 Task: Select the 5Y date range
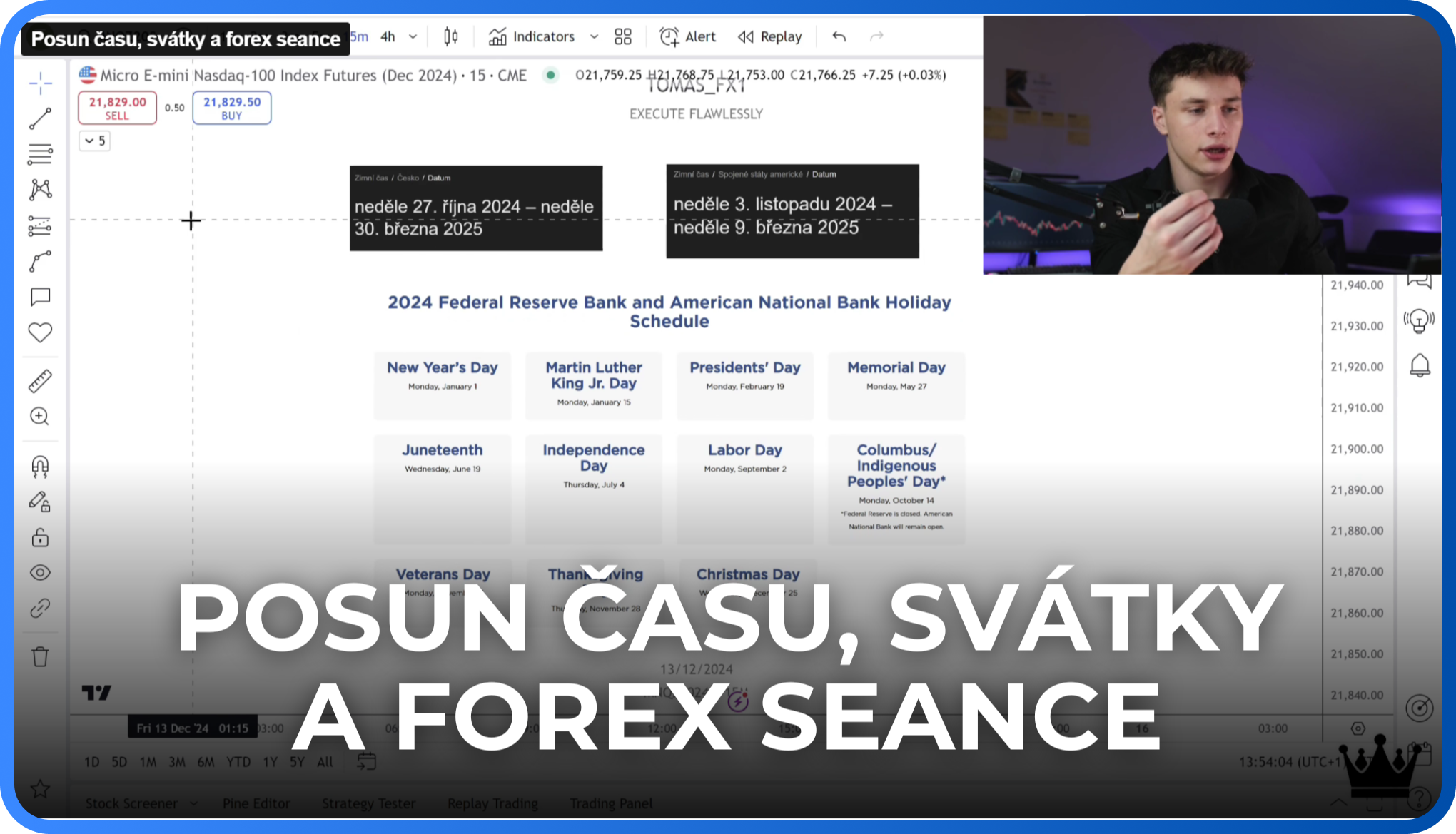pyautogui.click(x=297, y=762)
